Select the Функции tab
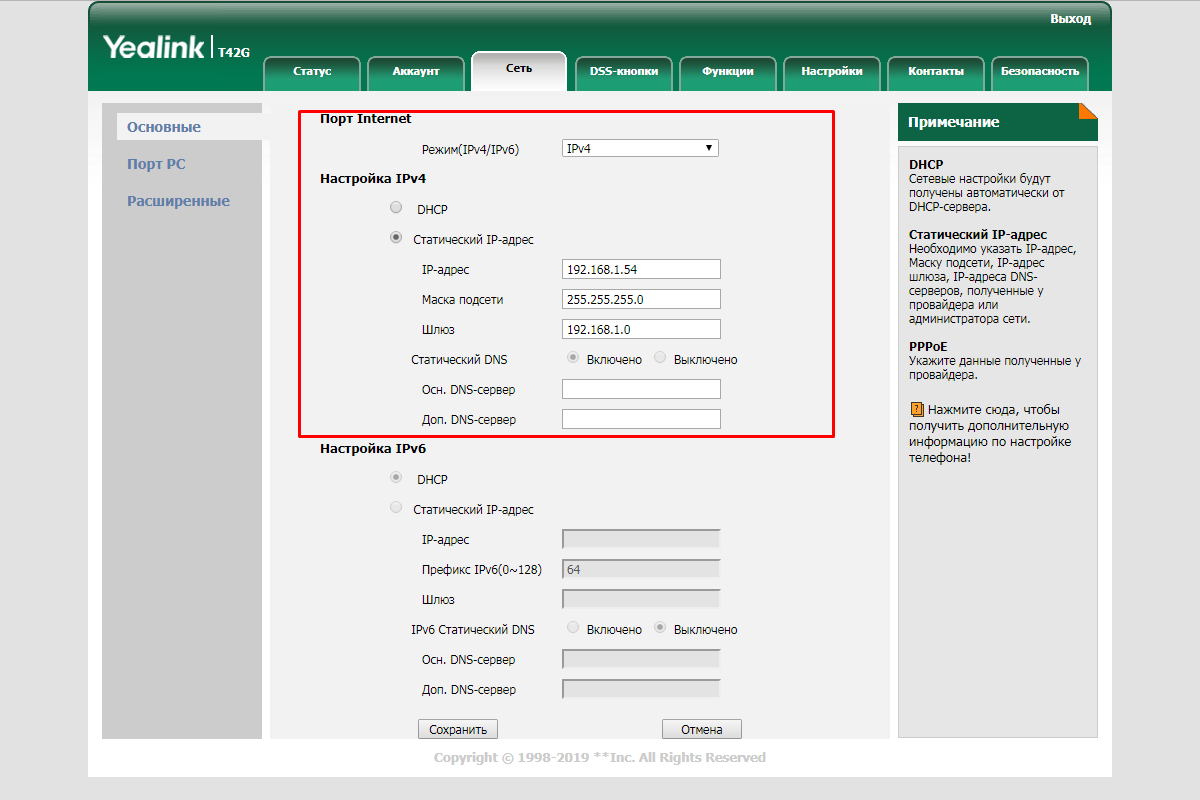The image size is (1200, 800). pos(728,72)
